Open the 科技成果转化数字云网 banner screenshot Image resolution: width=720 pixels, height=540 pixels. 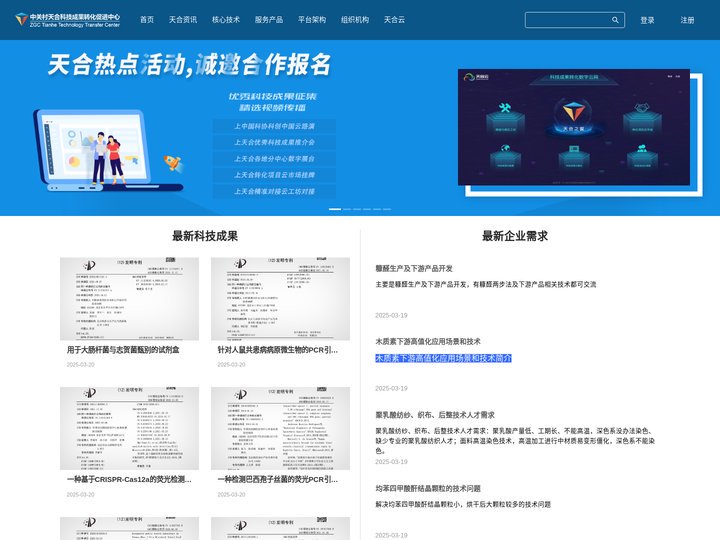pos(574,127)
